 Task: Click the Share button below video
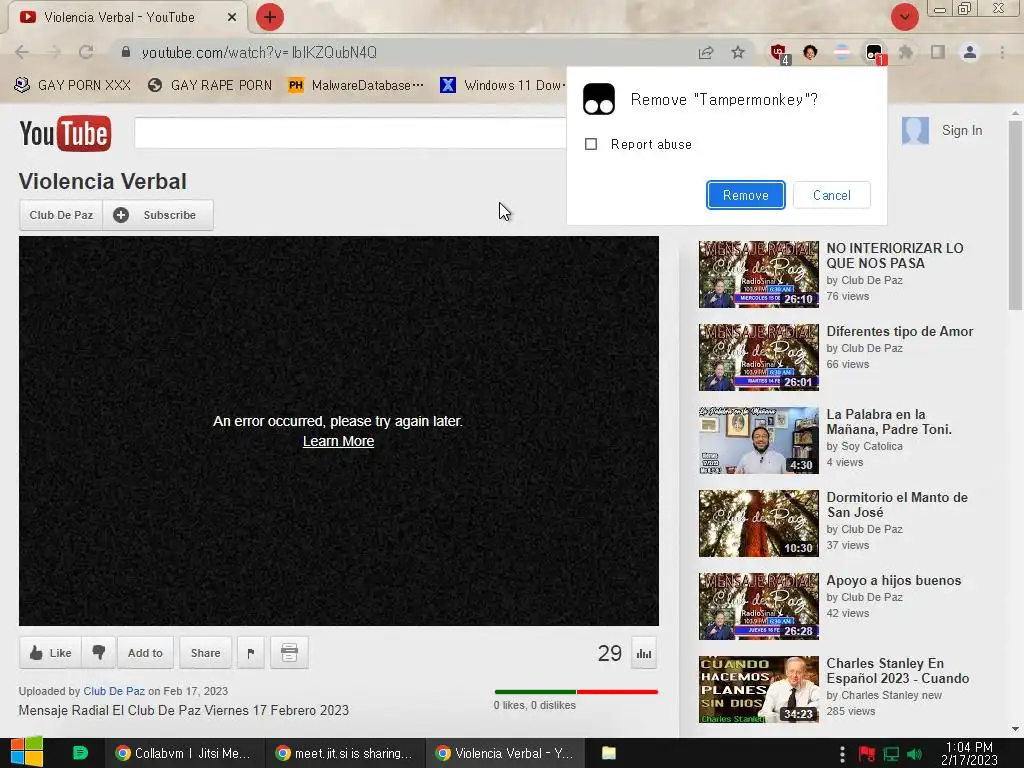(x=205, y=652)
